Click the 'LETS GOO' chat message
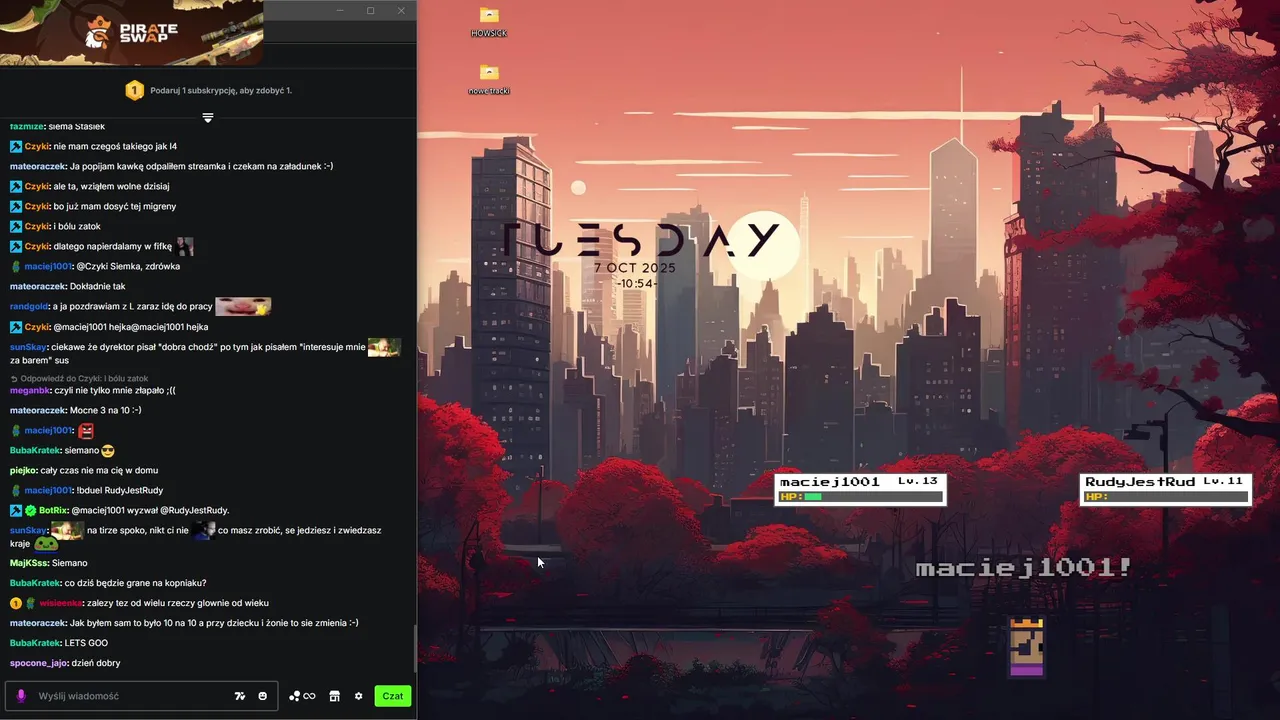The image size is (1280, 720). pos(86,643)
